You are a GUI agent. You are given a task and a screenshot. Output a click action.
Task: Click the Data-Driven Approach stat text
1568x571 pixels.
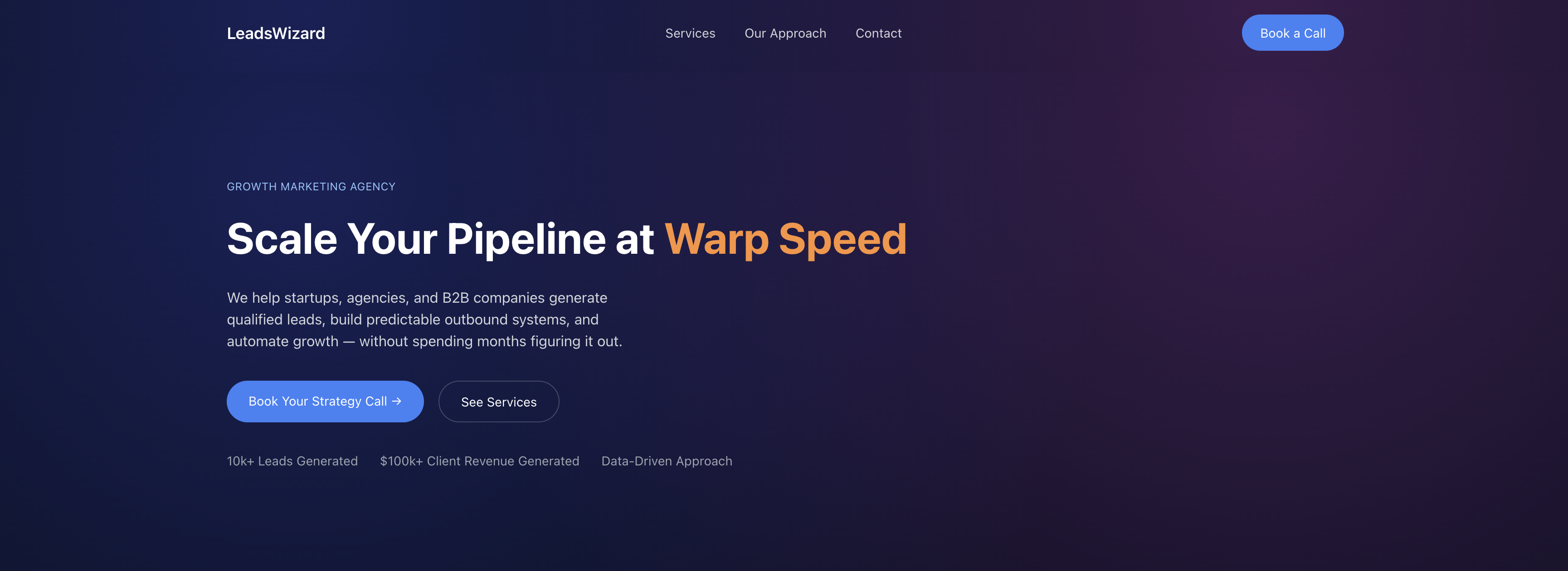click(x=667, y=461)
